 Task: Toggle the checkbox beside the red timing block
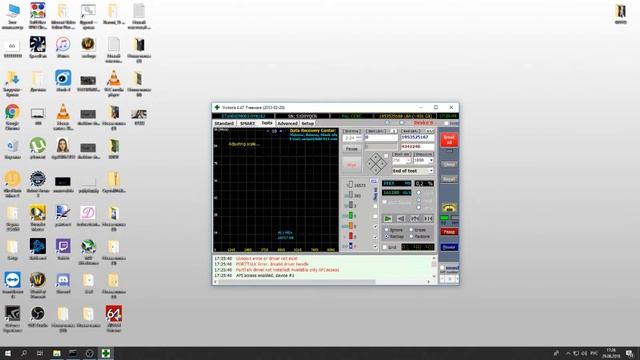pyautogui.click(x=375, y=236)
